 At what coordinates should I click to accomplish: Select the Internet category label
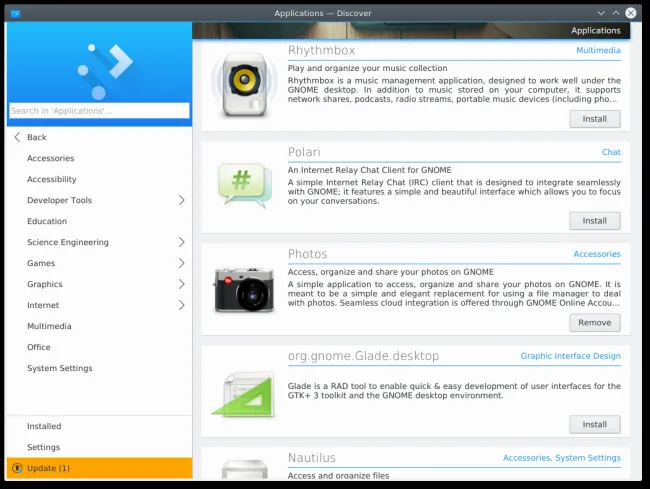[x=43, y=305]
